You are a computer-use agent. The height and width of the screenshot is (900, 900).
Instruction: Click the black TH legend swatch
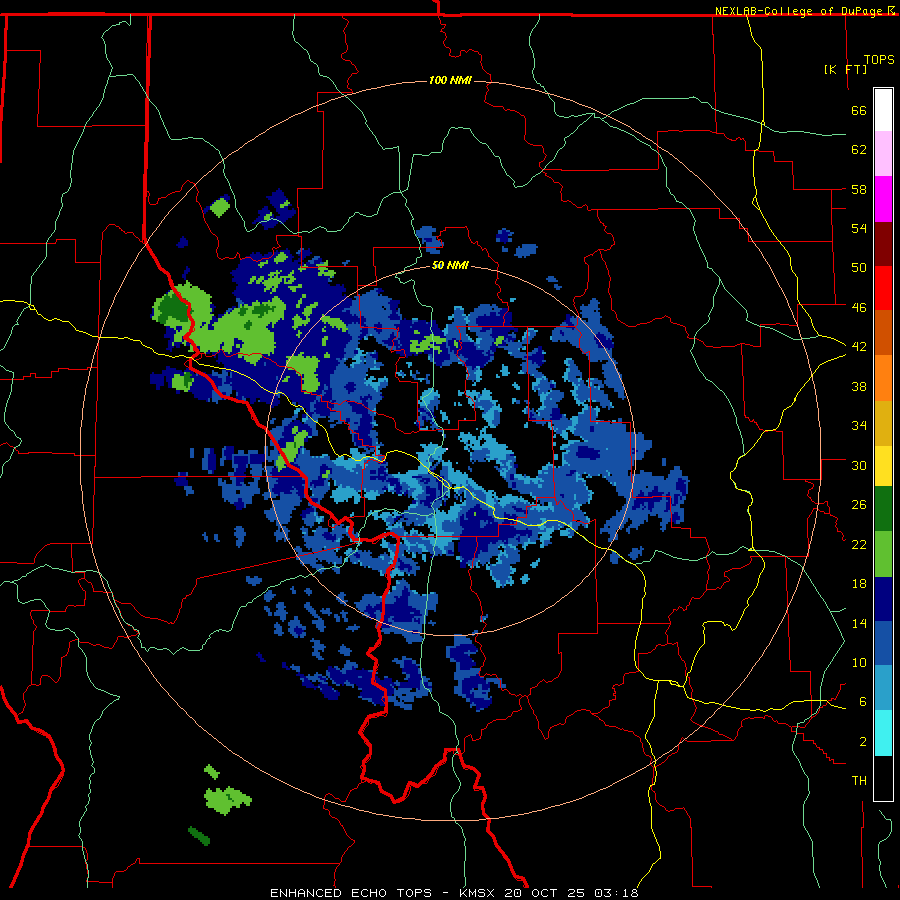883,778
